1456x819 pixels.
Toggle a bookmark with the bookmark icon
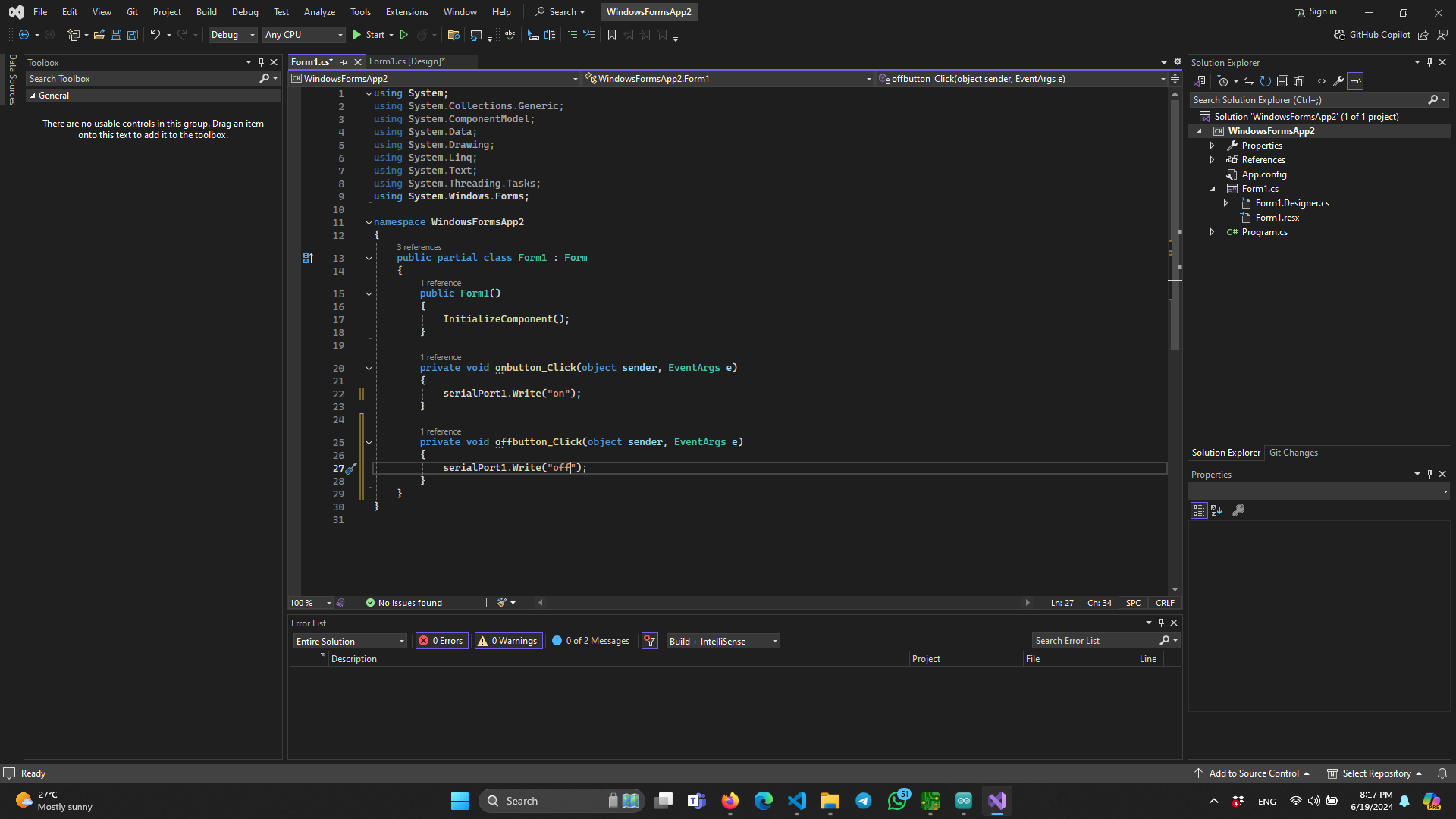coord(612,35)
